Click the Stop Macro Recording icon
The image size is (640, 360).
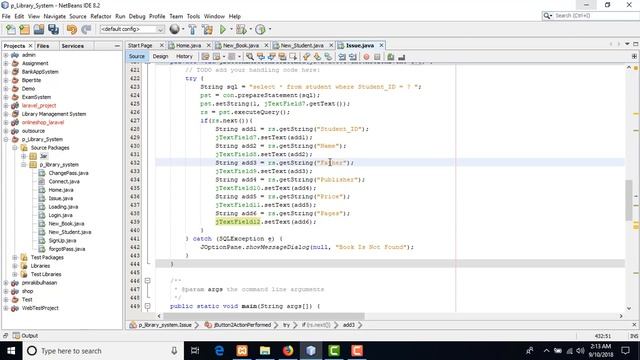point(377,57)
